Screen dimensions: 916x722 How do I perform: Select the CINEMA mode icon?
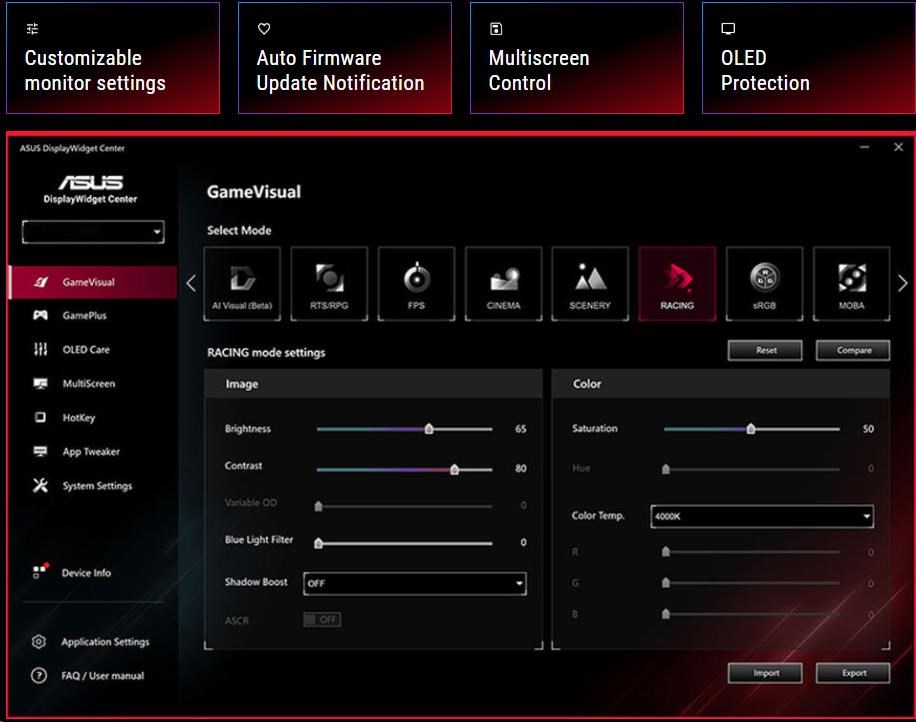tap(503, 283)
